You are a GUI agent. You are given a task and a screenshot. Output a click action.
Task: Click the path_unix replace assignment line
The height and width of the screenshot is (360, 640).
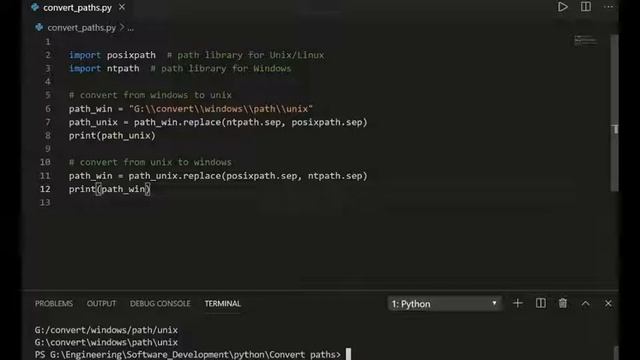coord(218,122)
